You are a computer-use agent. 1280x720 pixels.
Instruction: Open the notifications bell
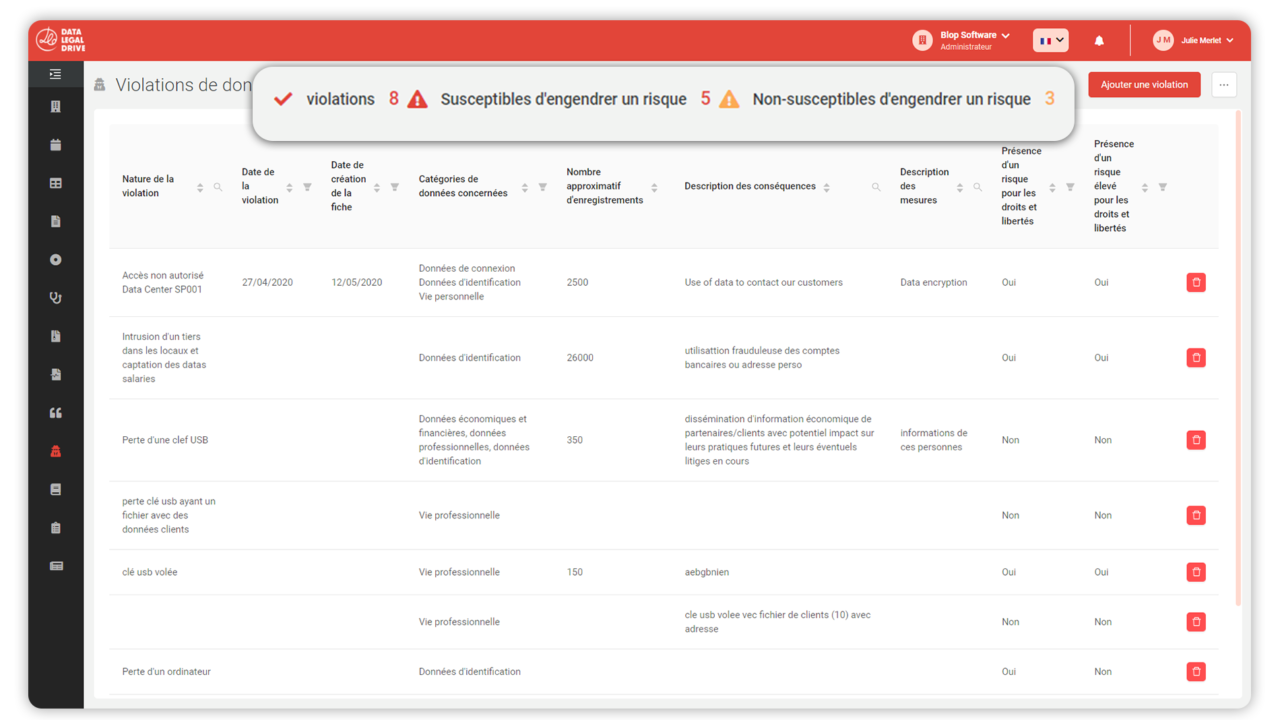tap(1099, 41)
